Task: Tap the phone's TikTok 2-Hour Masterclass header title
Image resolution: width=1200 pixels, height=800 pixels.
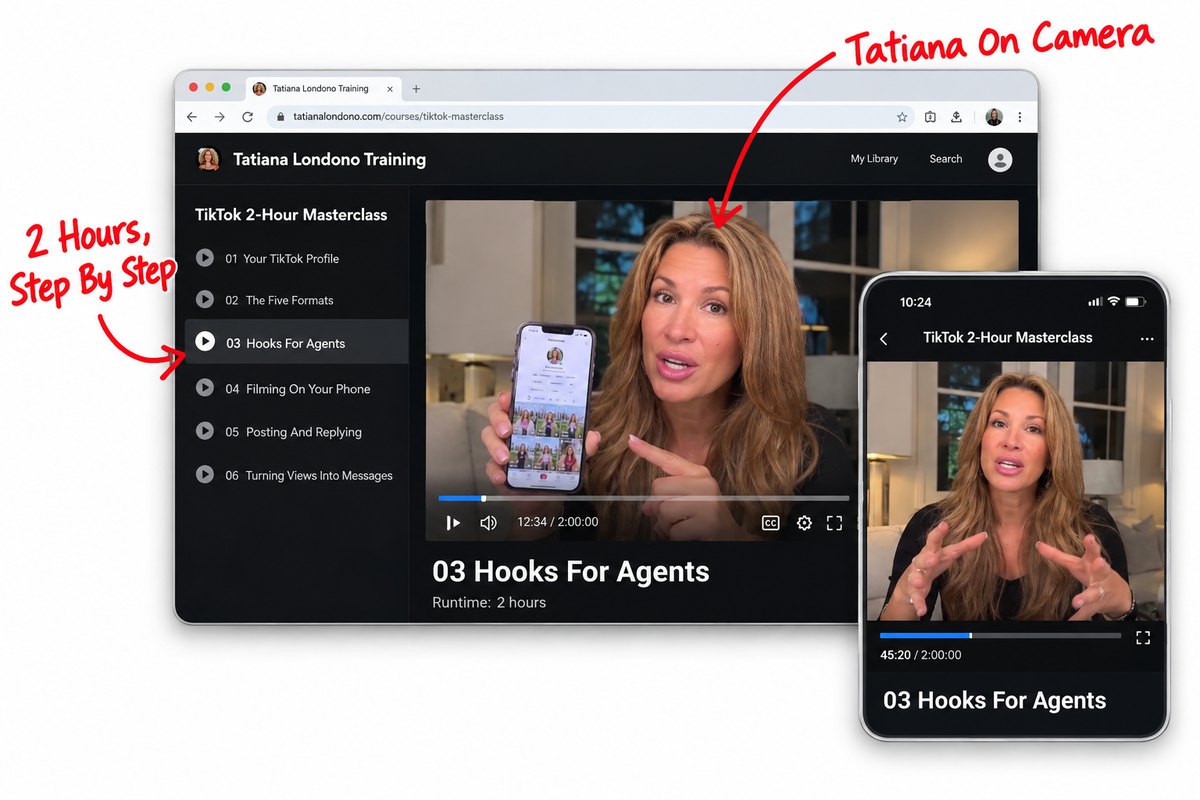Action: (1008, 338)
